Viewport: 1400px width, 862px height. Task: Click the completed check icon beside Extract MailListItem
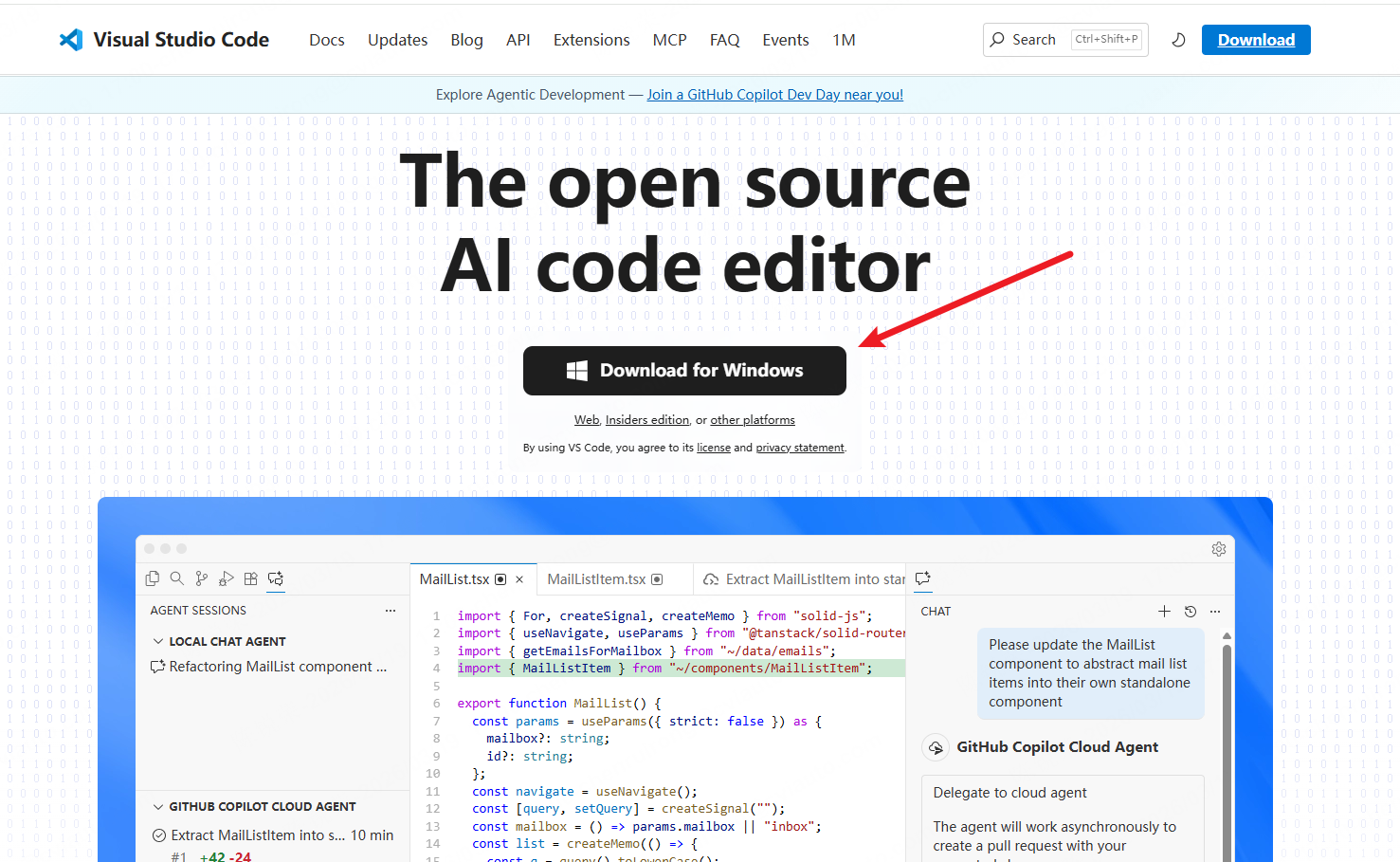click(x=159, y=835)
